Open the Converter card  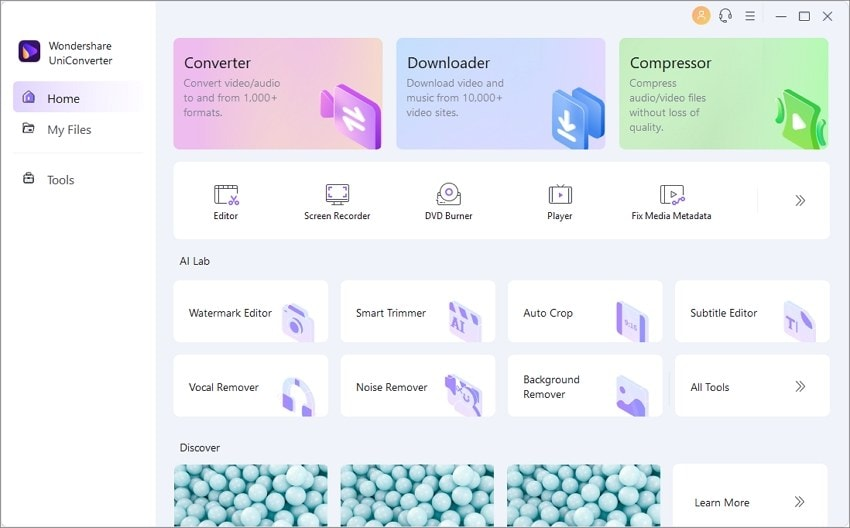[x=278, y=93]
